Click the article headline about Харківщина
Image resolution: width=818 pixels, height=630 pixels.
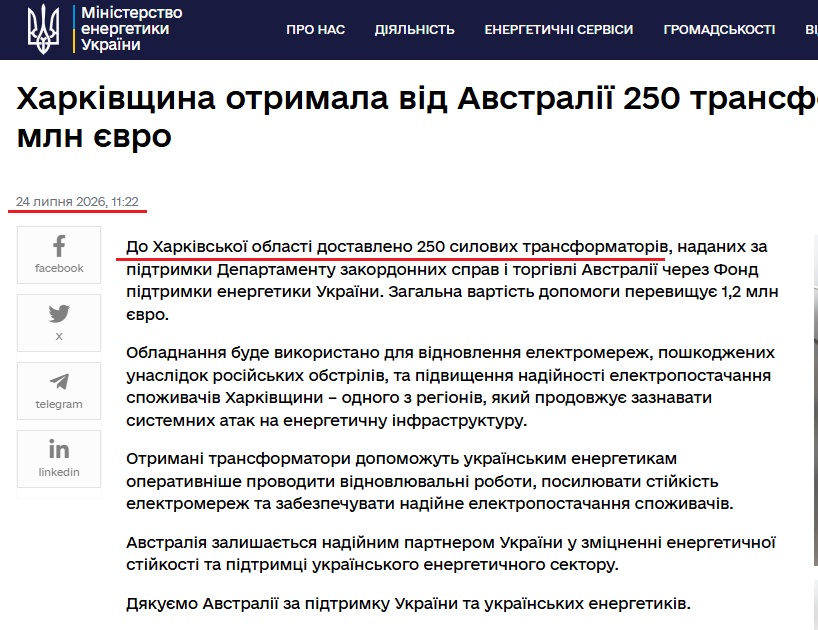[x=417, y=117]
